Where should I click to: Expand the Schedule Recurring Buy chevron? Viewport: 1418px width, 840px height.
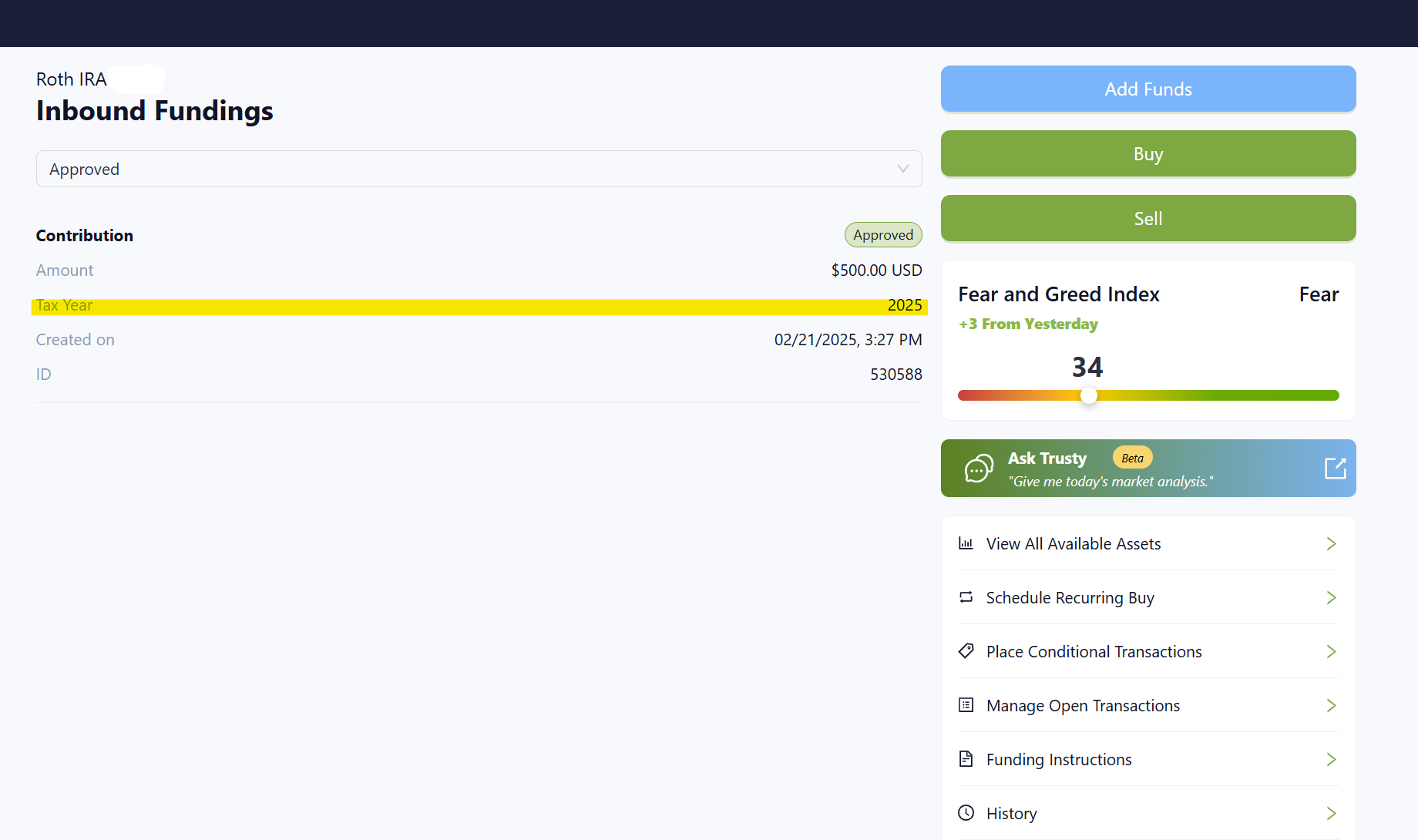click(1331, 597)
